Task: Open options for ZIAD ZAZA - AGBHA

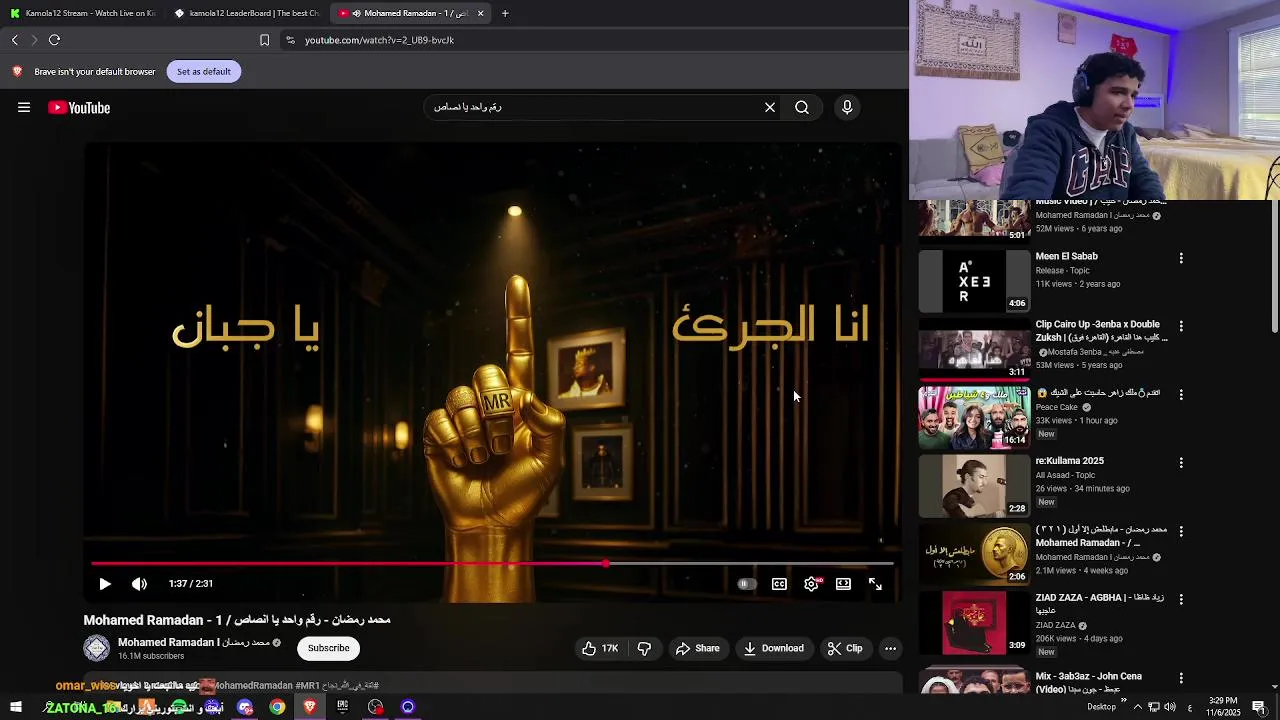Action: pyautogui.click(x=1181, y=599)
